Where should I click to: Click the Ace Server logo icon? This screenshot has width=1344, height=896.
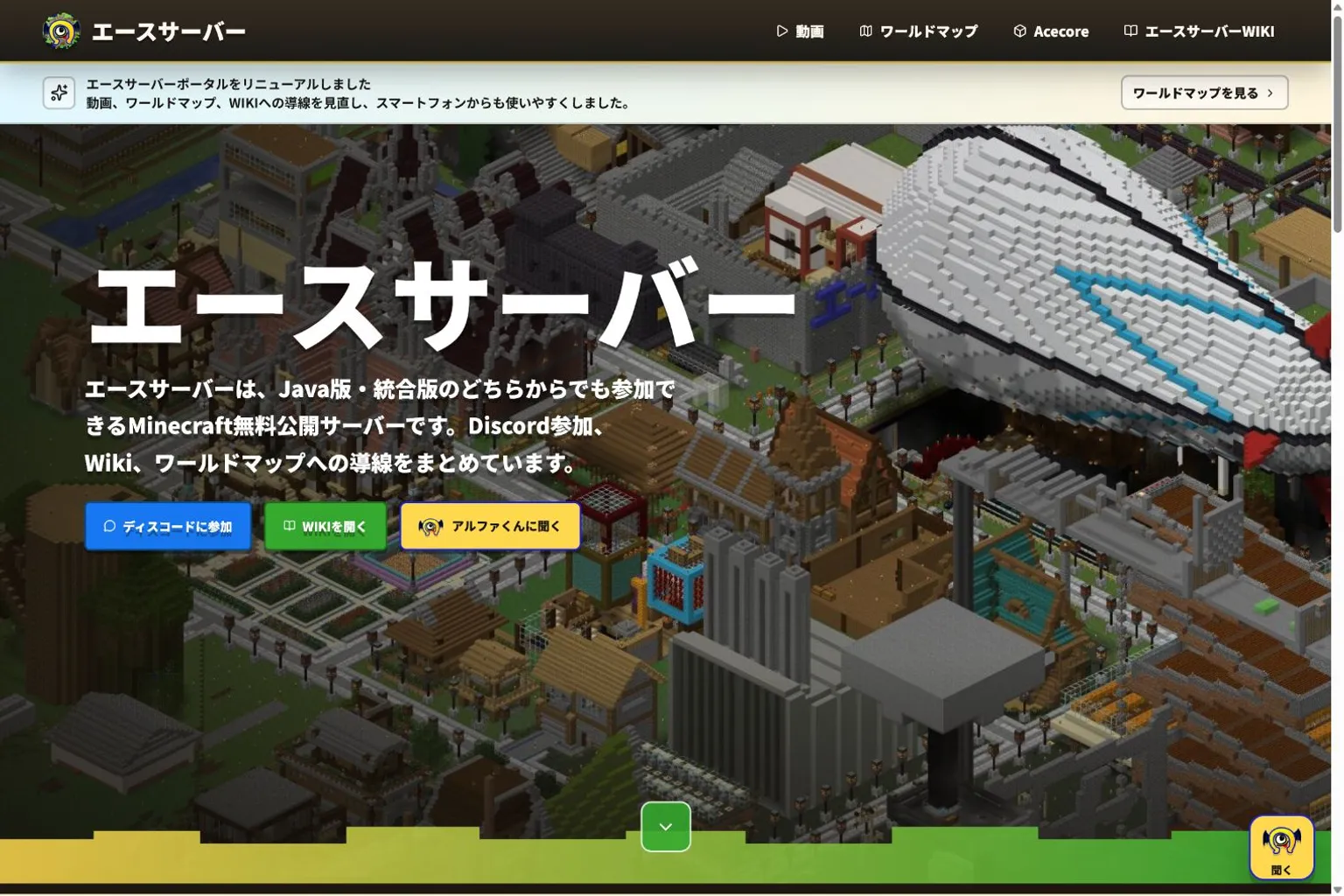(61, 31)
